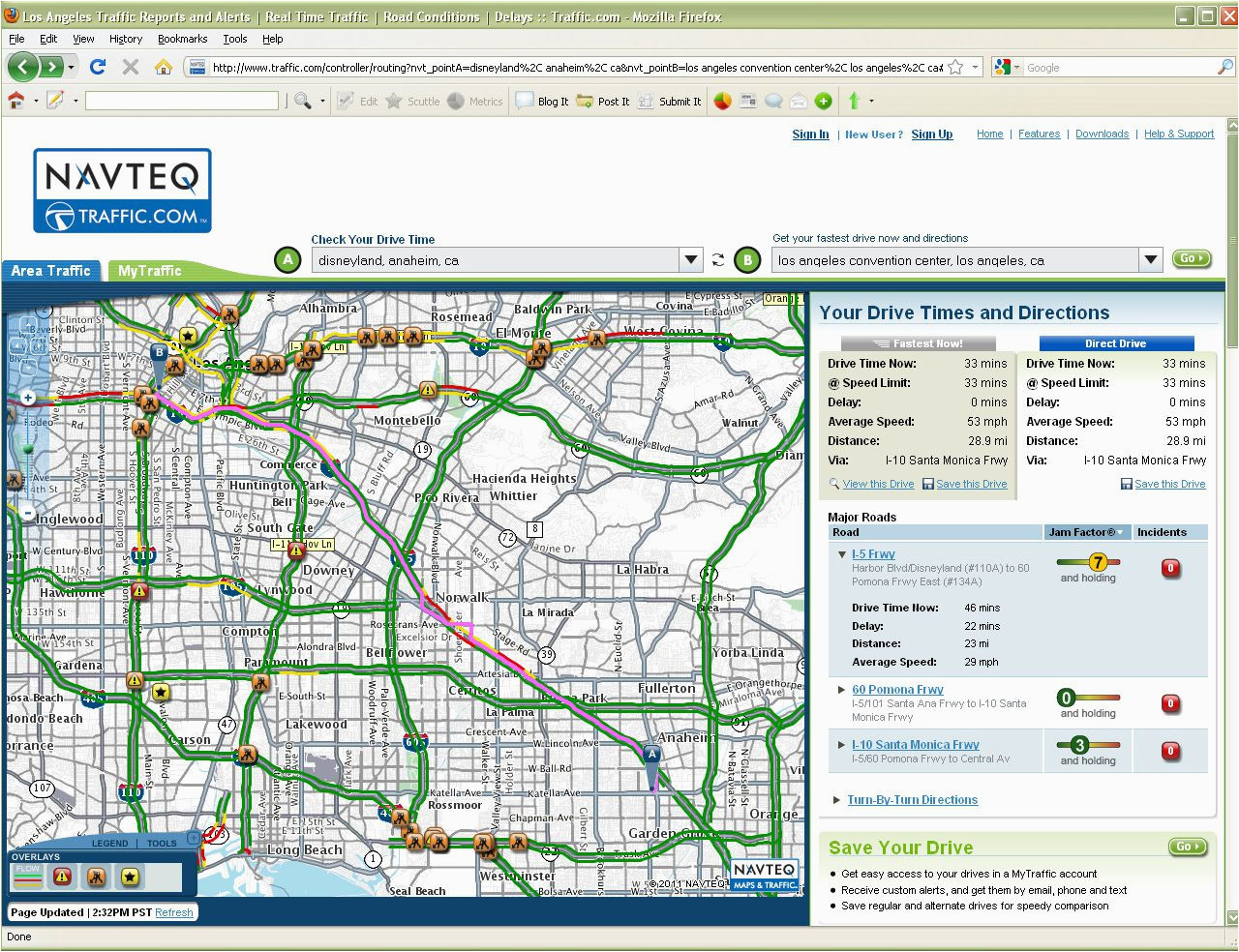Click the speech bubble toolbar icon
This screenshot has height=952, width=1239.
point(772,101)
